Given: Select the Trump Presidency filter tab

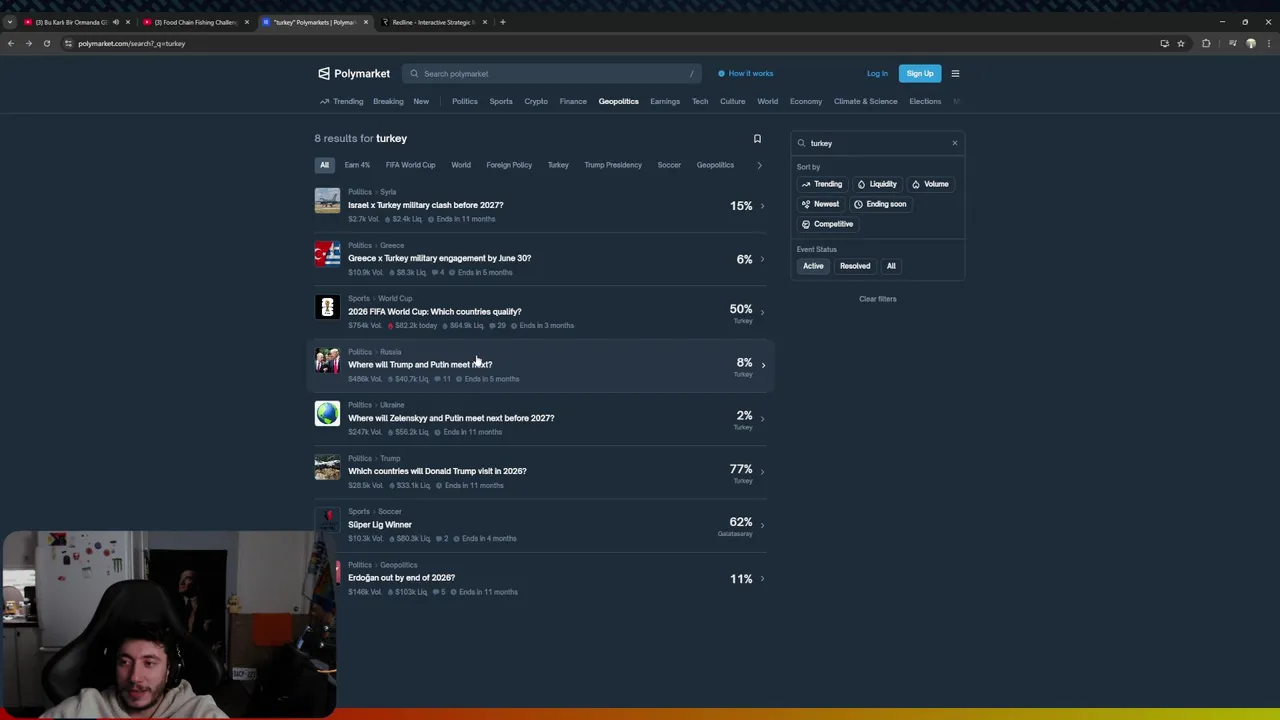Looking at the screenshot, I should pos(613,165).
